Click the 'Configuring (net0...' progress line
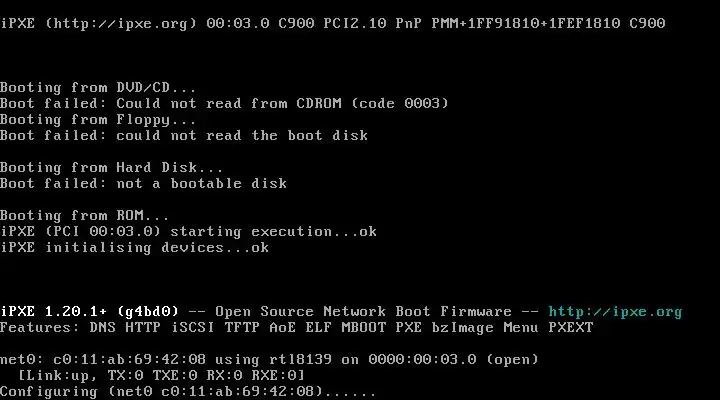720x400 pixels. 188,392
